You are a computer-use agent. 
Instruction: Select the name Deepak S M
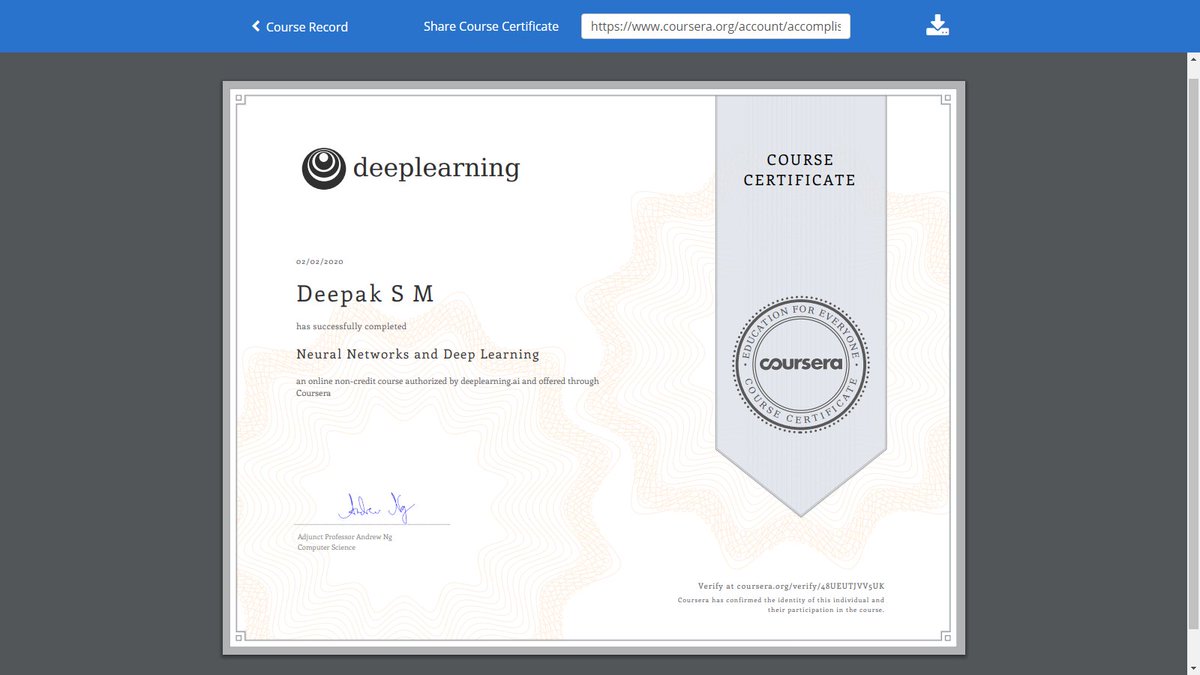pos(365,294)
